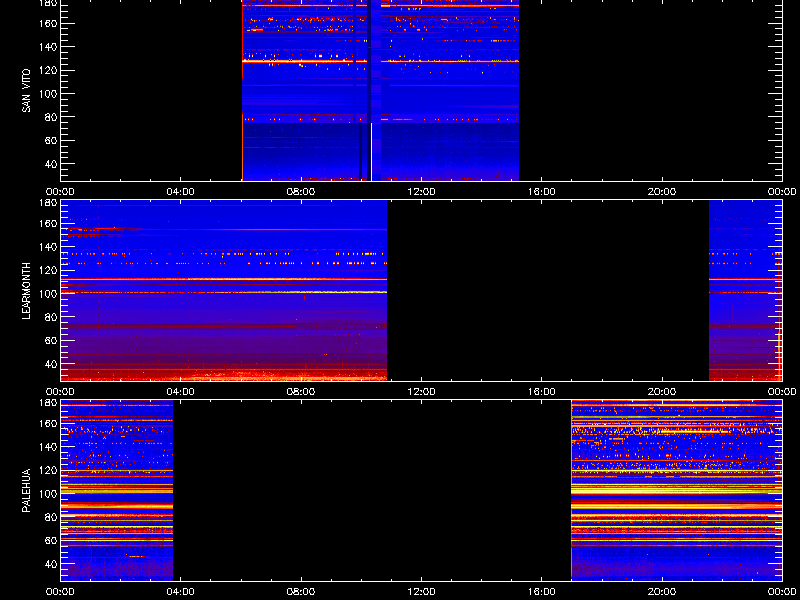Click 04:00 on the Learmonth time axis
Screen dimensions: 800x600
pos(181,392)
